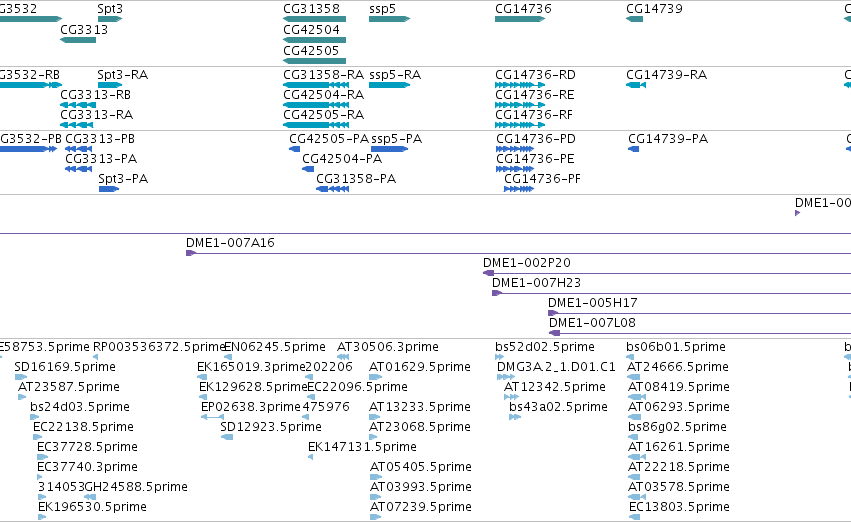Select the Spt3 gene glyph
Viewport: 851px width, 522px height.
coord(110,19)
